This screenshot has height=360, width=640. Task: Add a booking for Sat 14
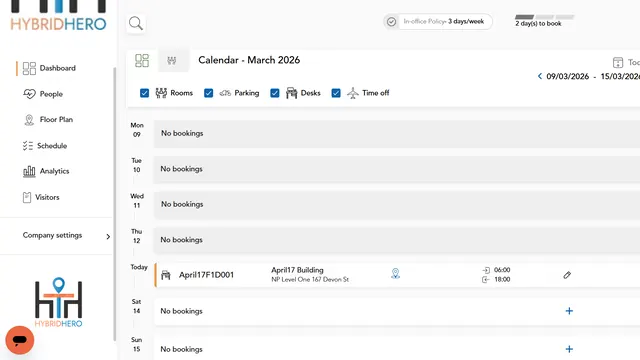[x=569, y=311]
